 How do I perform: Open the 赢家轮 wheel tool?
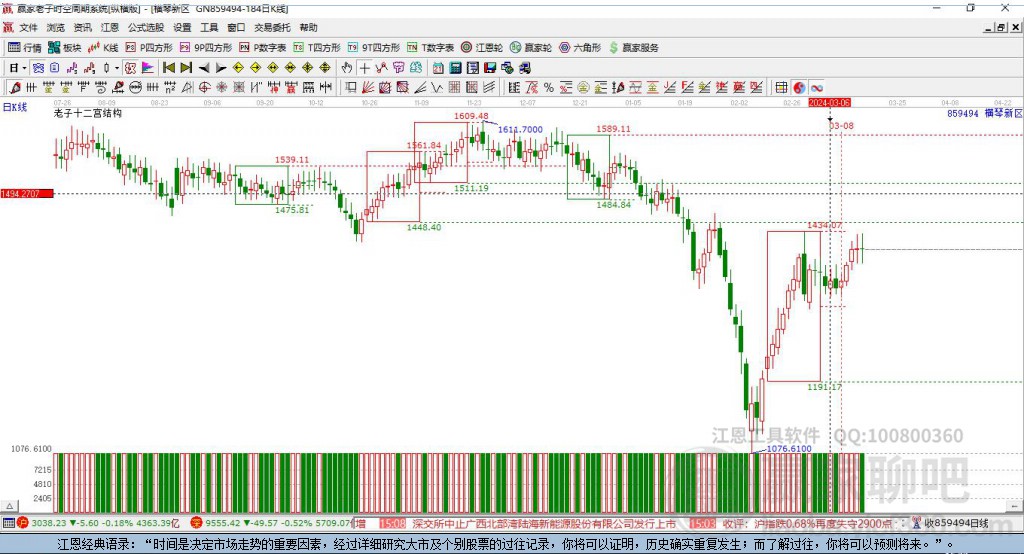[x=531, y=48]
